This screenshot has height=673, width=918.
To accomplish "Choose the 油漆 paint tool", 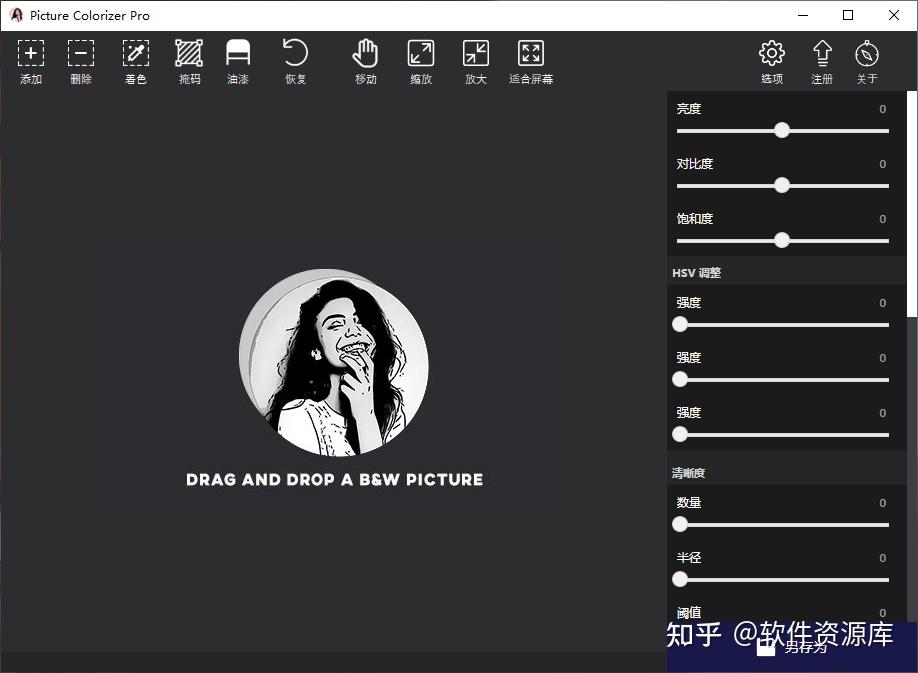I will [x=238, y=61].
